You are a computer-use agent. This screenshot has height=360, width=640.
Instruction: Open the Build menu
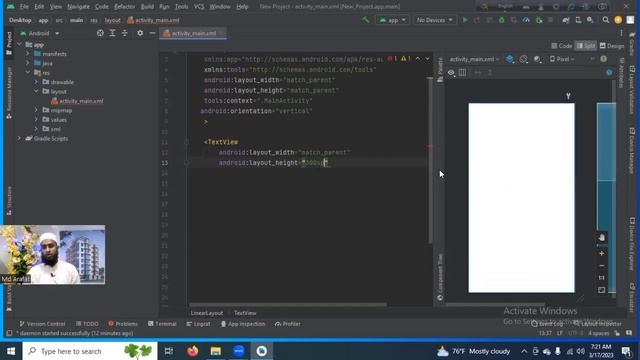pos(147,7)
